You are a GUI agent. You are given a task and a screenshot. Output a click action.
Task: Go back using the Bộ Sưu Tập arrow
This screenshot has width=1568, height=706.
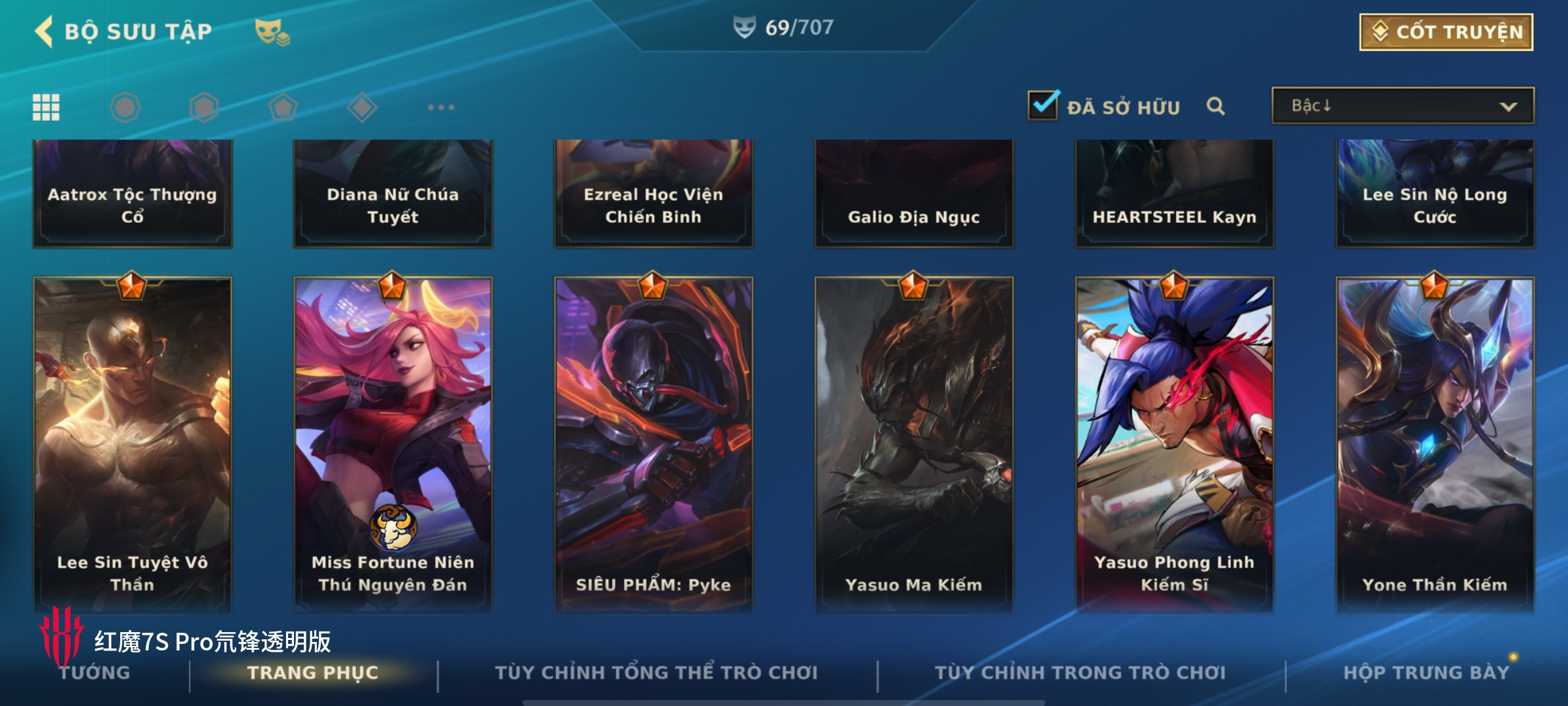pos(44,31)
